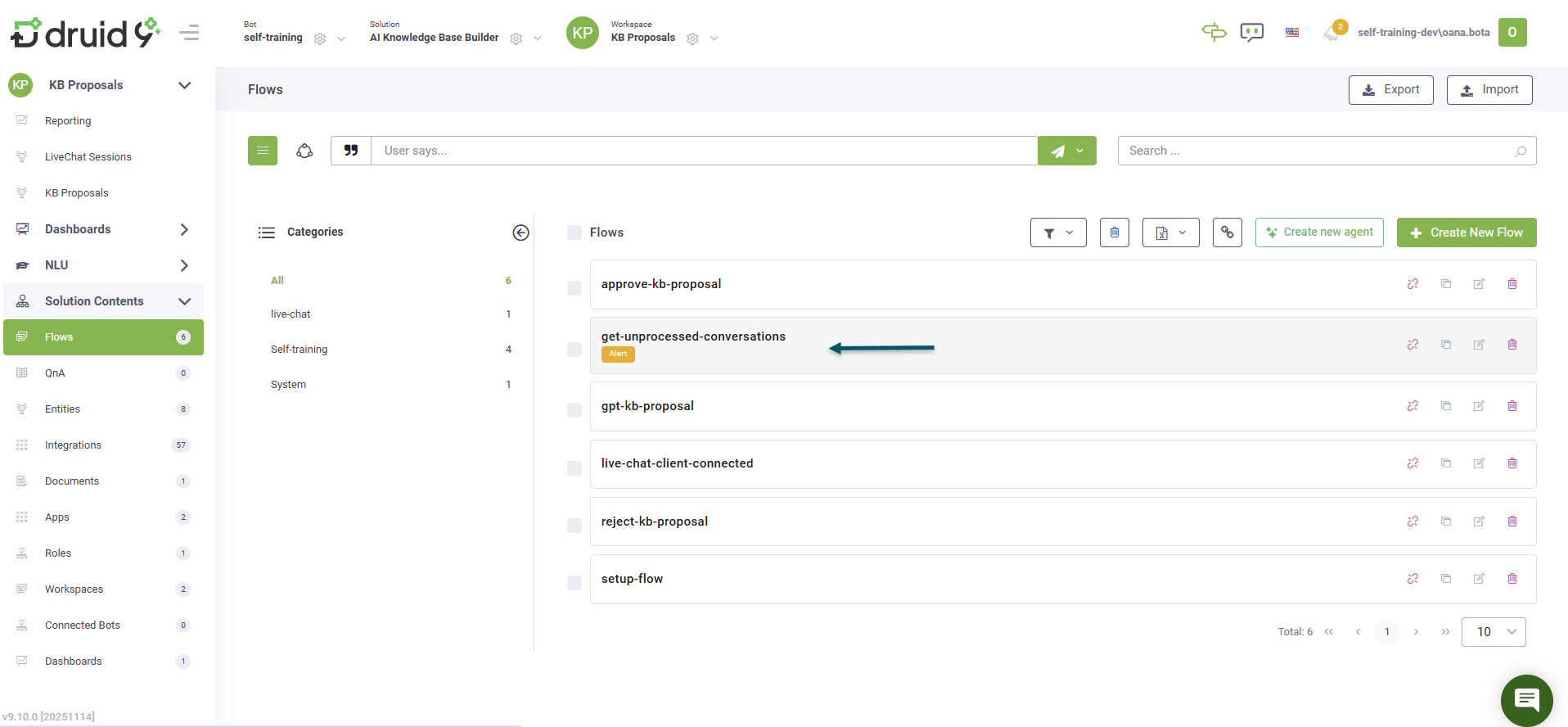Click the green list view button
1568x727 pixels.
click(x=263, y=151)
